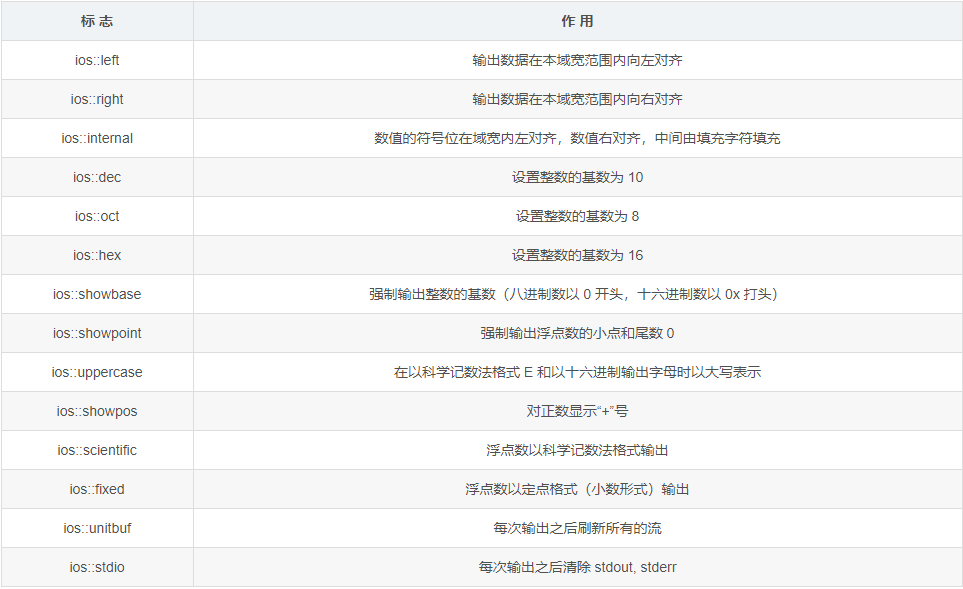Select the ios::unitbuf cell
The width and height of the screenshot is (963, 589).
97,528
